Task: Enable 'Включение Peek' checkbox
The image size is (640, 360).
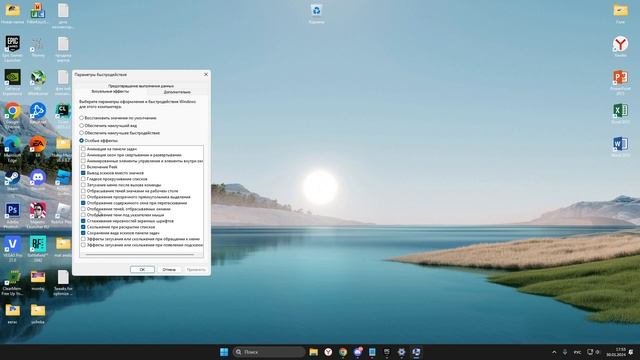Action: click(83, 167)
